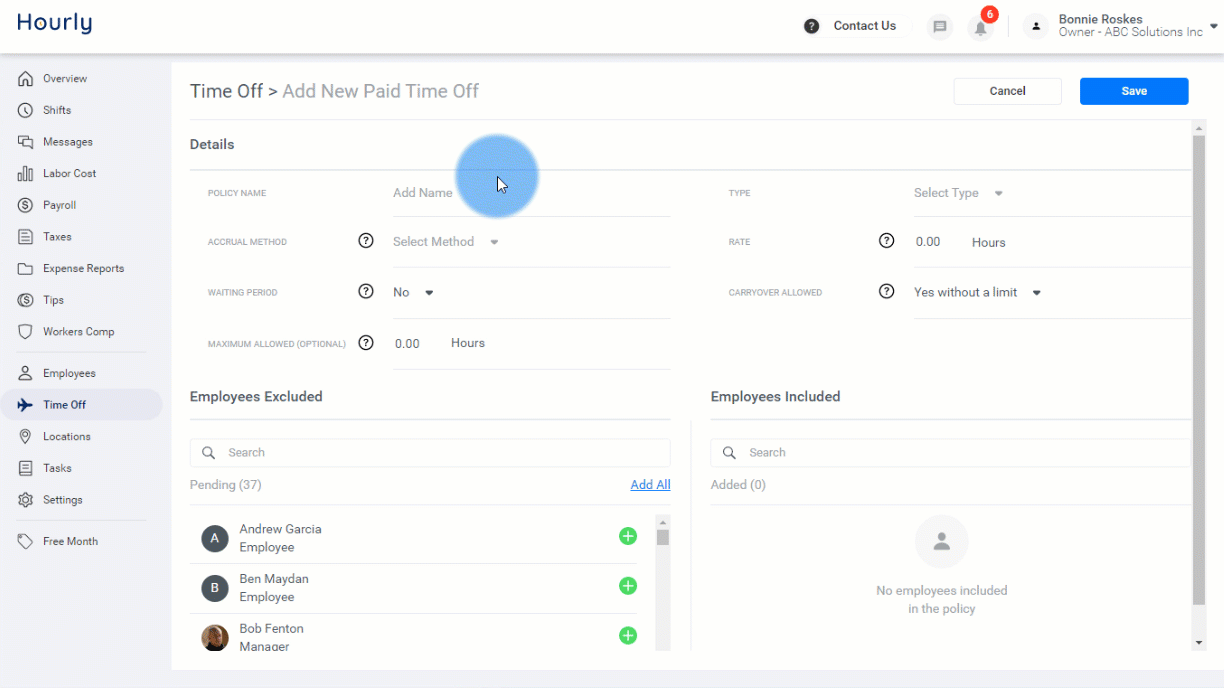Click the main page vertical scrollbar
The image size is (1224, 688).
pyautogui.click(x=1199, y=370)
